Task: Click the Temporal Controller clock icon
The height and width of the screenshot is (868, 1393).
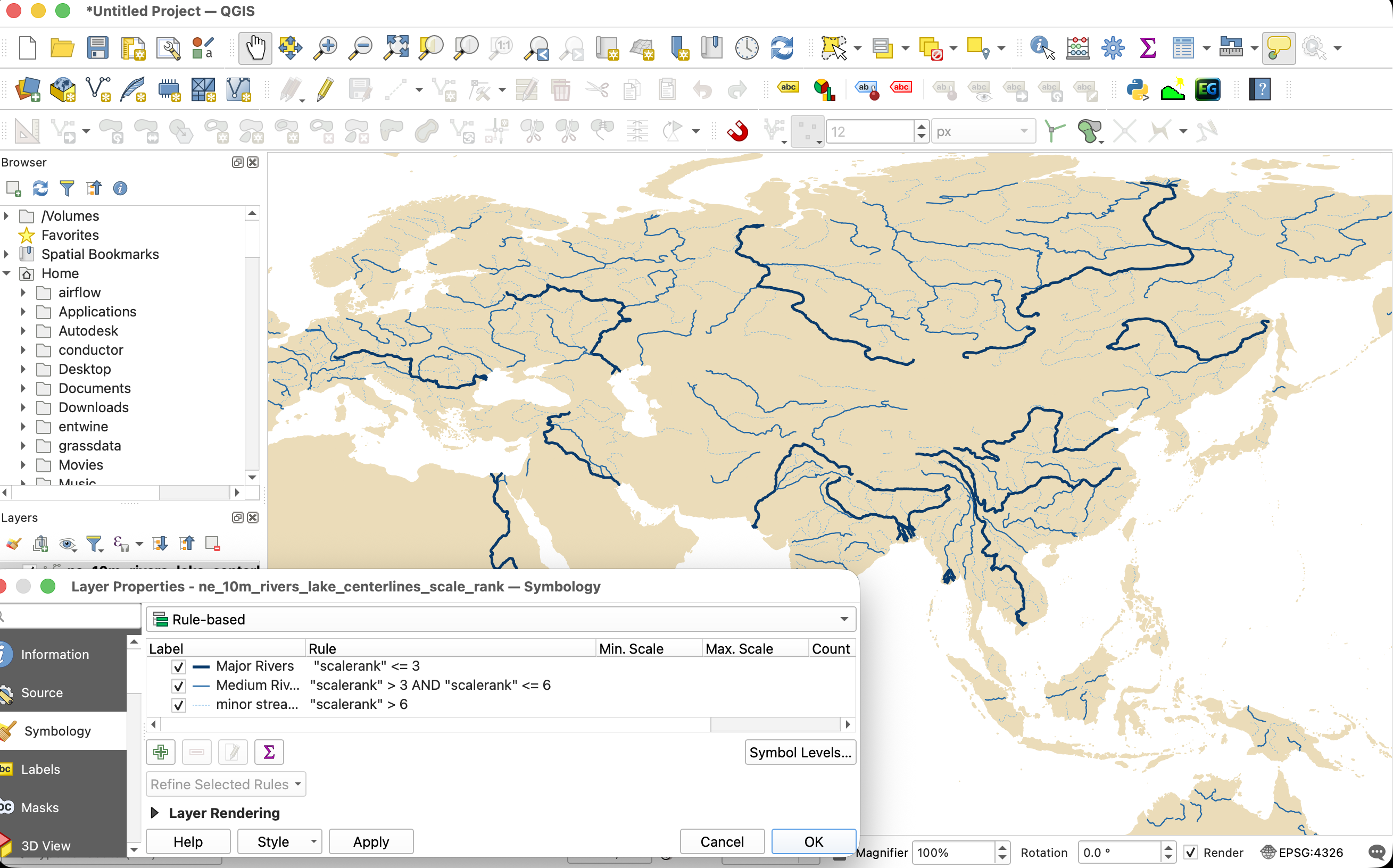Action: point(747,48)
